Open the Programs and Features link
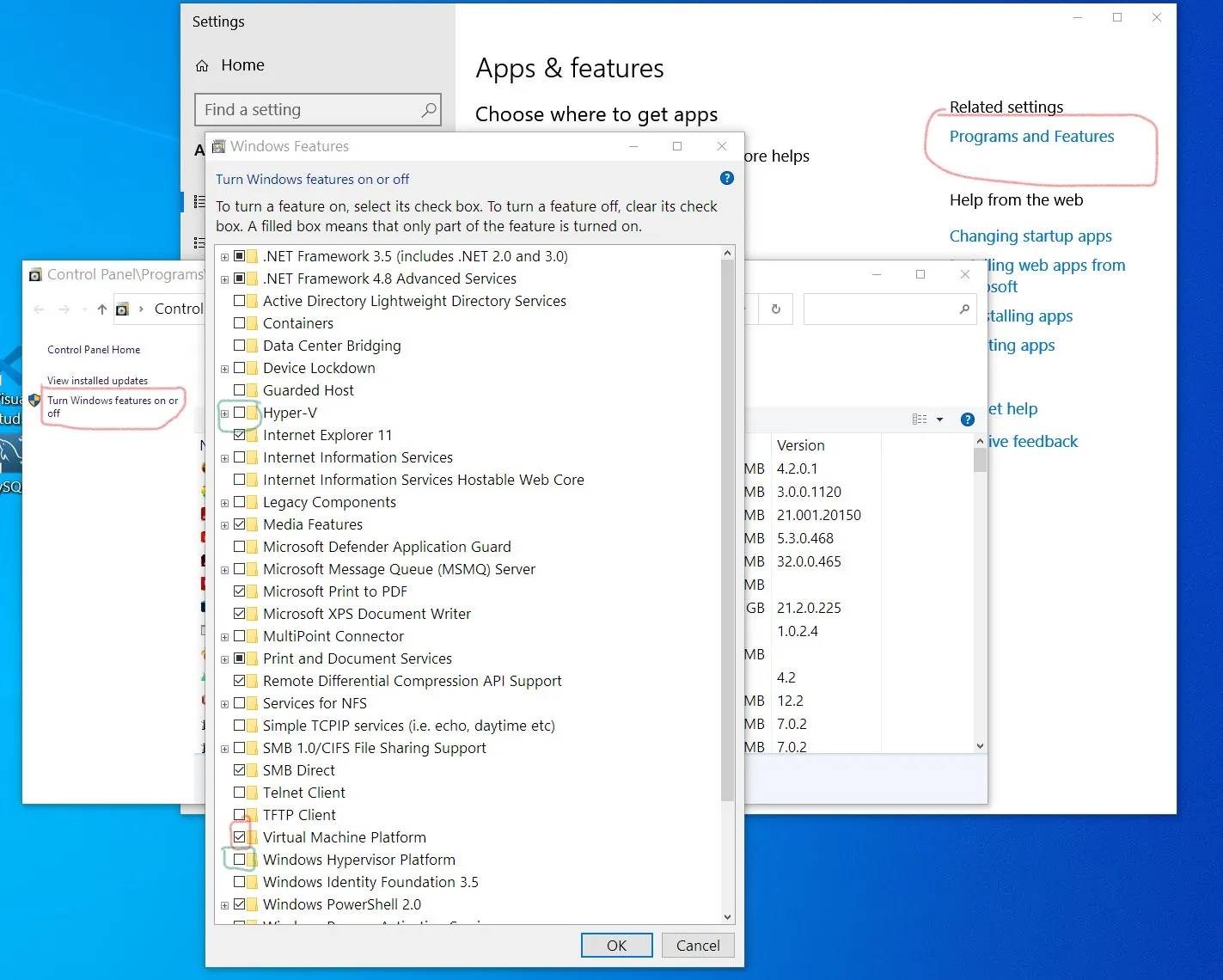Image resolution: width=1223 pixels, height=980 pixels. (1031, 137)
